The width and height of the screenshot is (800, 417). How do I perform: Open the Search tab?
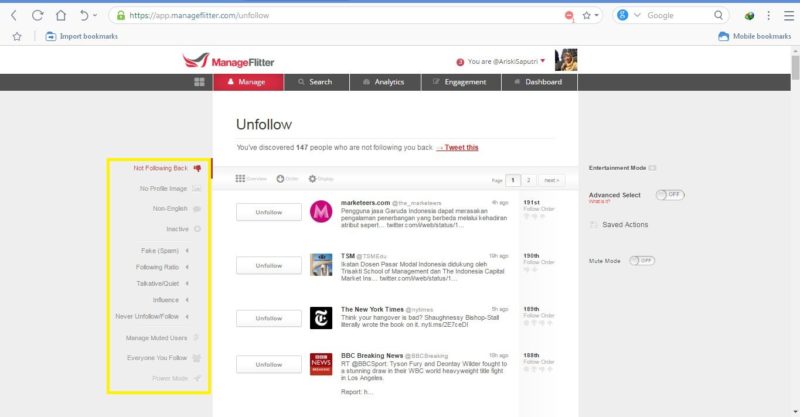(x=316, y=82)
